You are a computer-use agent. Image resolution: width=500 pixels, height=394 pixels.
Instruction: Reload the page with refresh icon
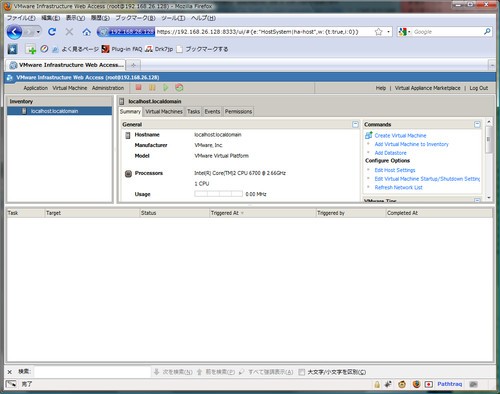(52, 32)
